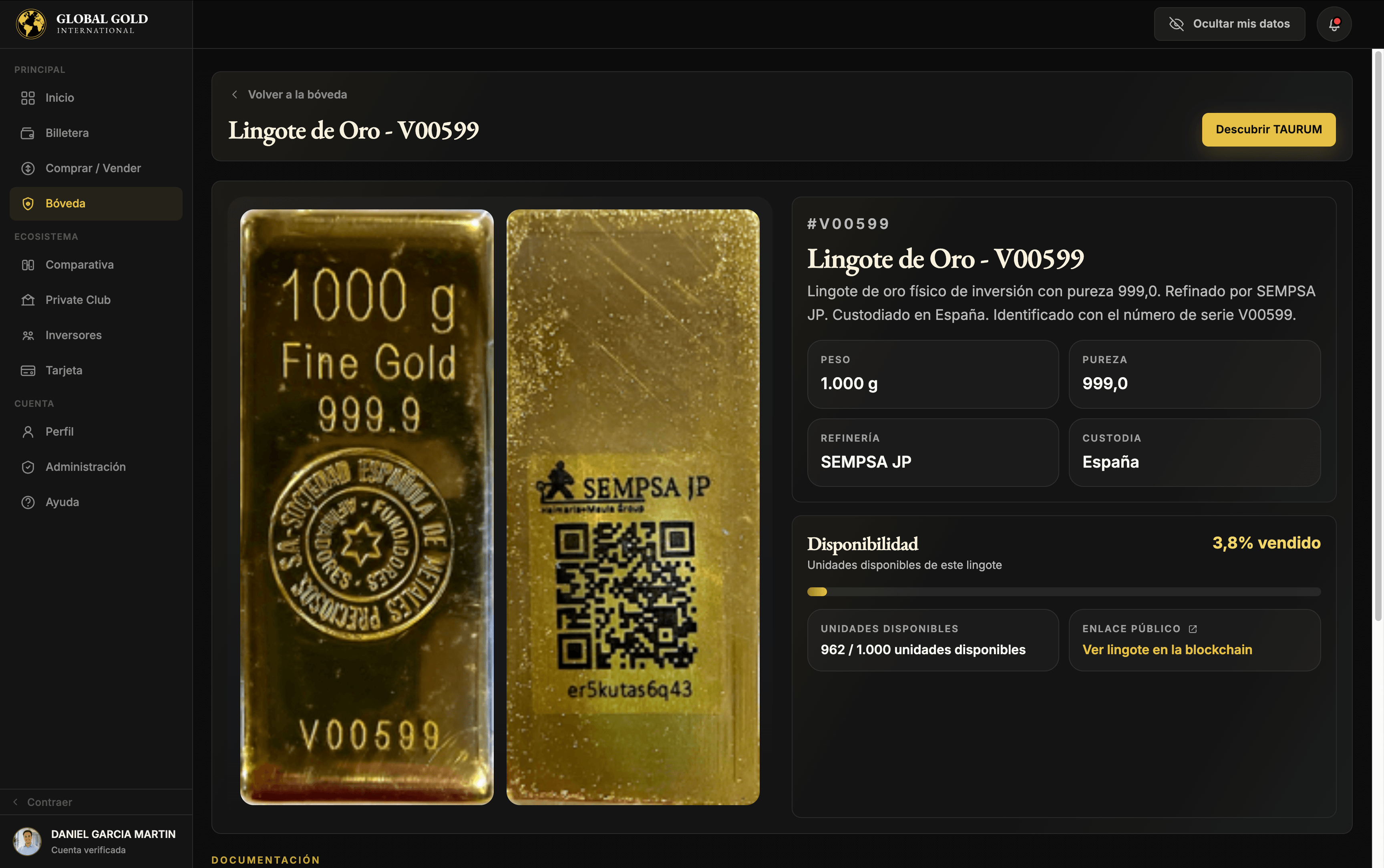This screenshot has width=1384, height=868.
Task: Toggle Ocultar mis datos
Action: [x=1229, y=24]
